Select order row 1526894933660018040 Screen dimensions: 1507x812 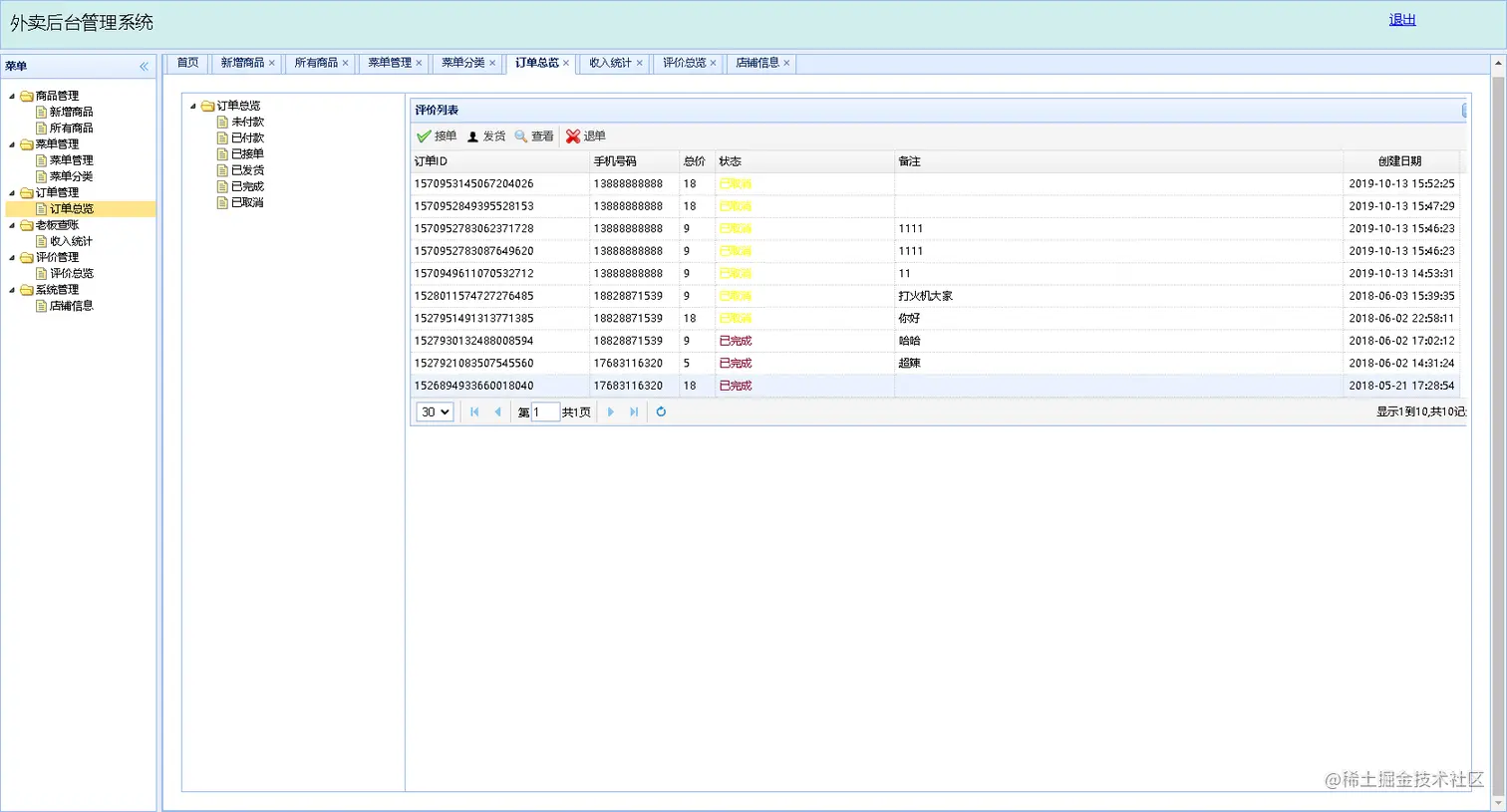point(937,386)
